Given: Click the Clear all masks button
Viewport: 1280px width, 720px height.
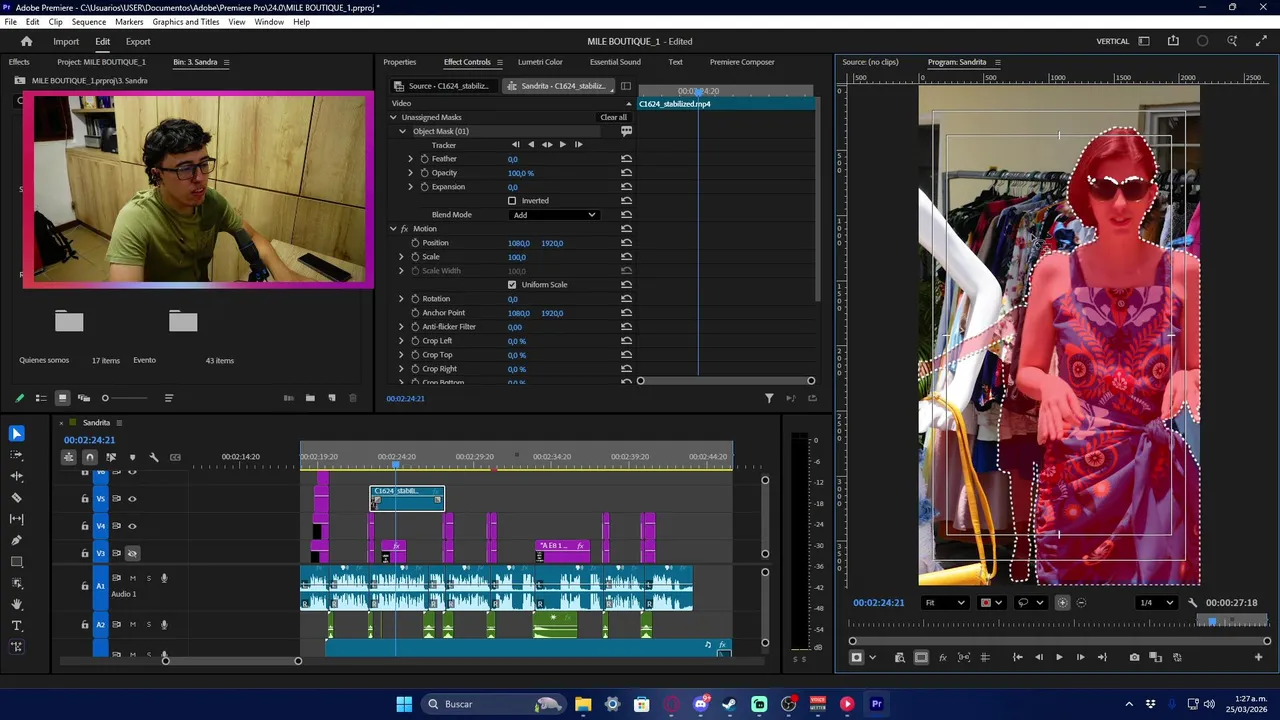Looking at the screenshot, I should (613, 117).
